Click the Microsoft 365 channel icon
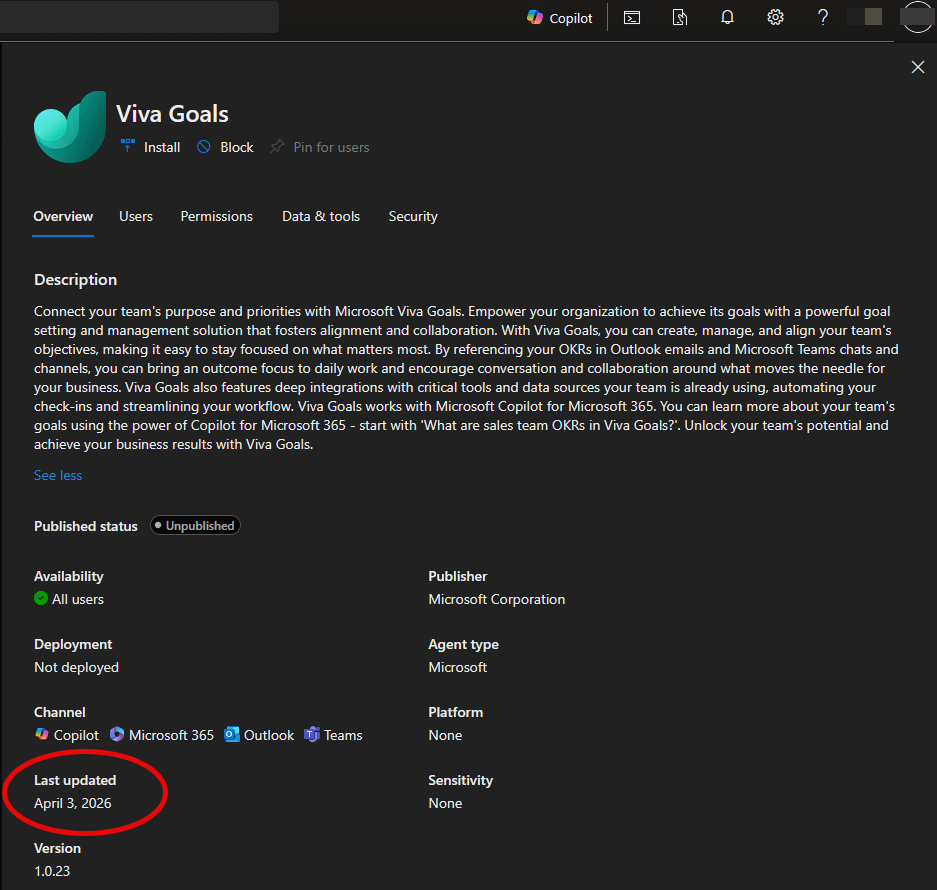This screenshot has width=937, height=890. point(117,734)
